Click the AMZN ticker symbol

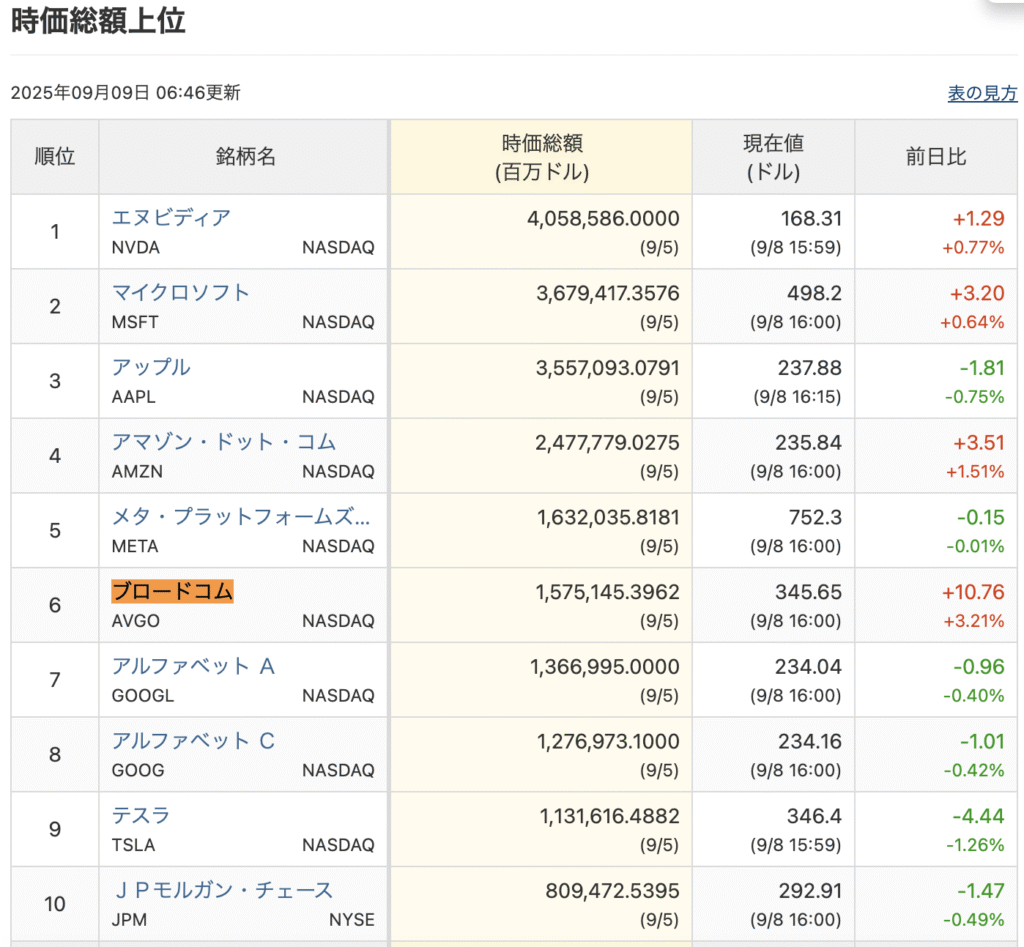tap(137, 472)
